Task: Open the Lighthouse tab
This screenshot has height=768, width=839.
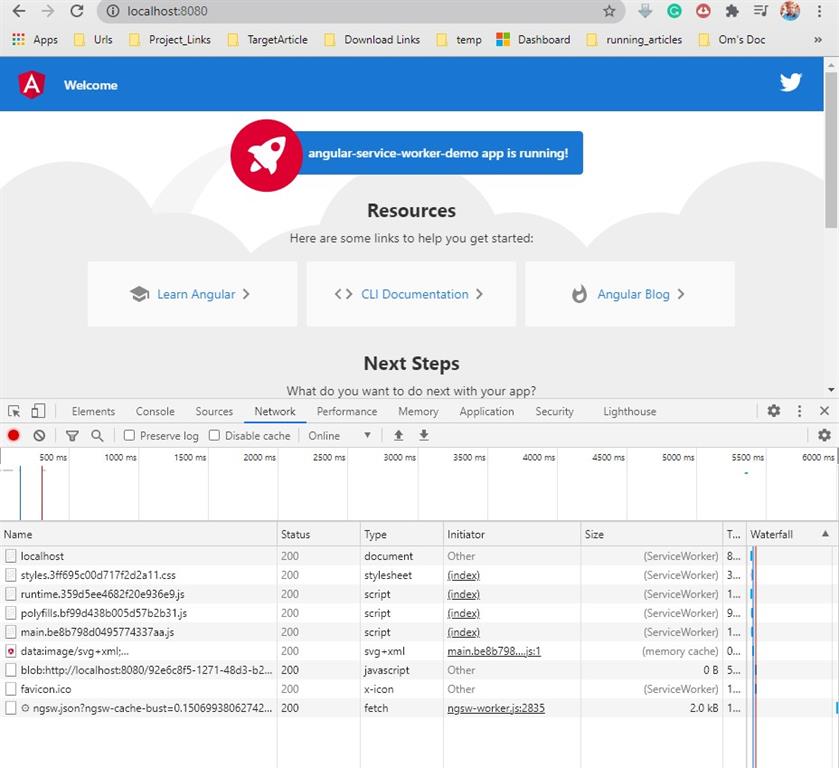Action: point(629,411)
